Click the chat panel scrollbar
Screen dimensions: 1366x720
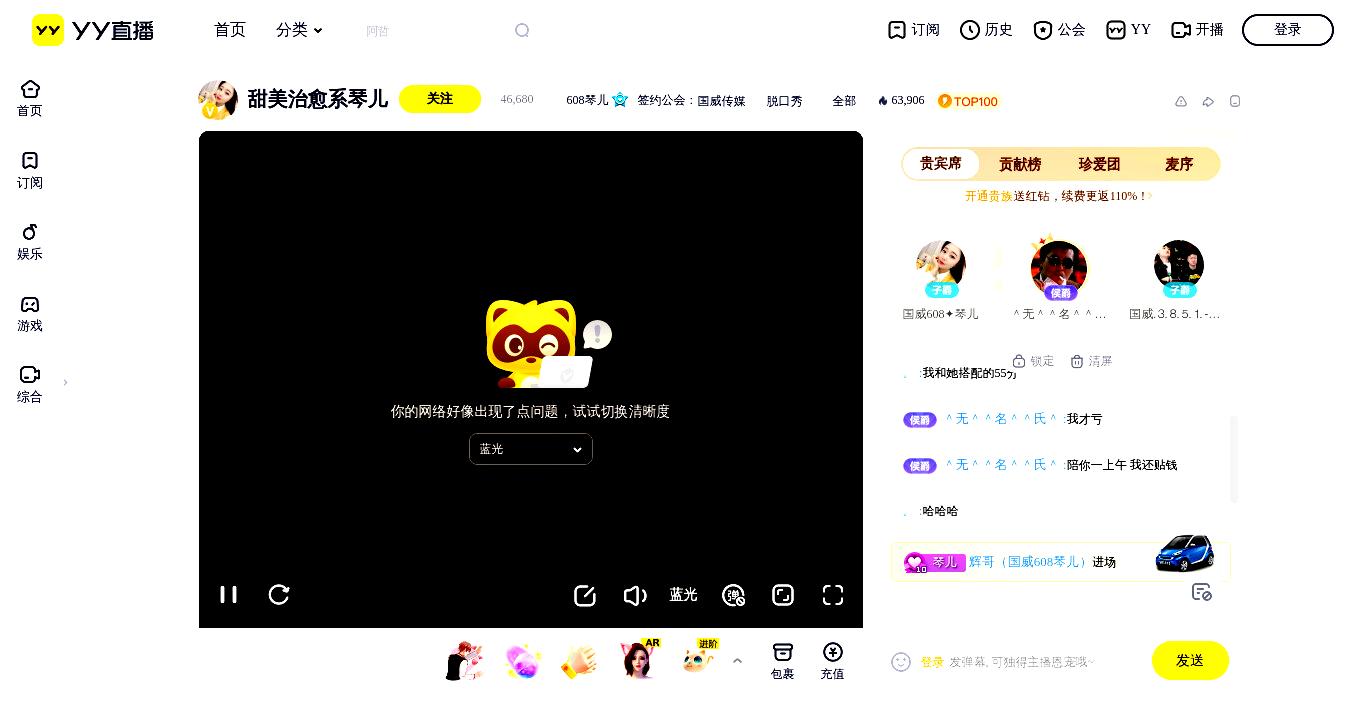click(x=1234, y=459)
